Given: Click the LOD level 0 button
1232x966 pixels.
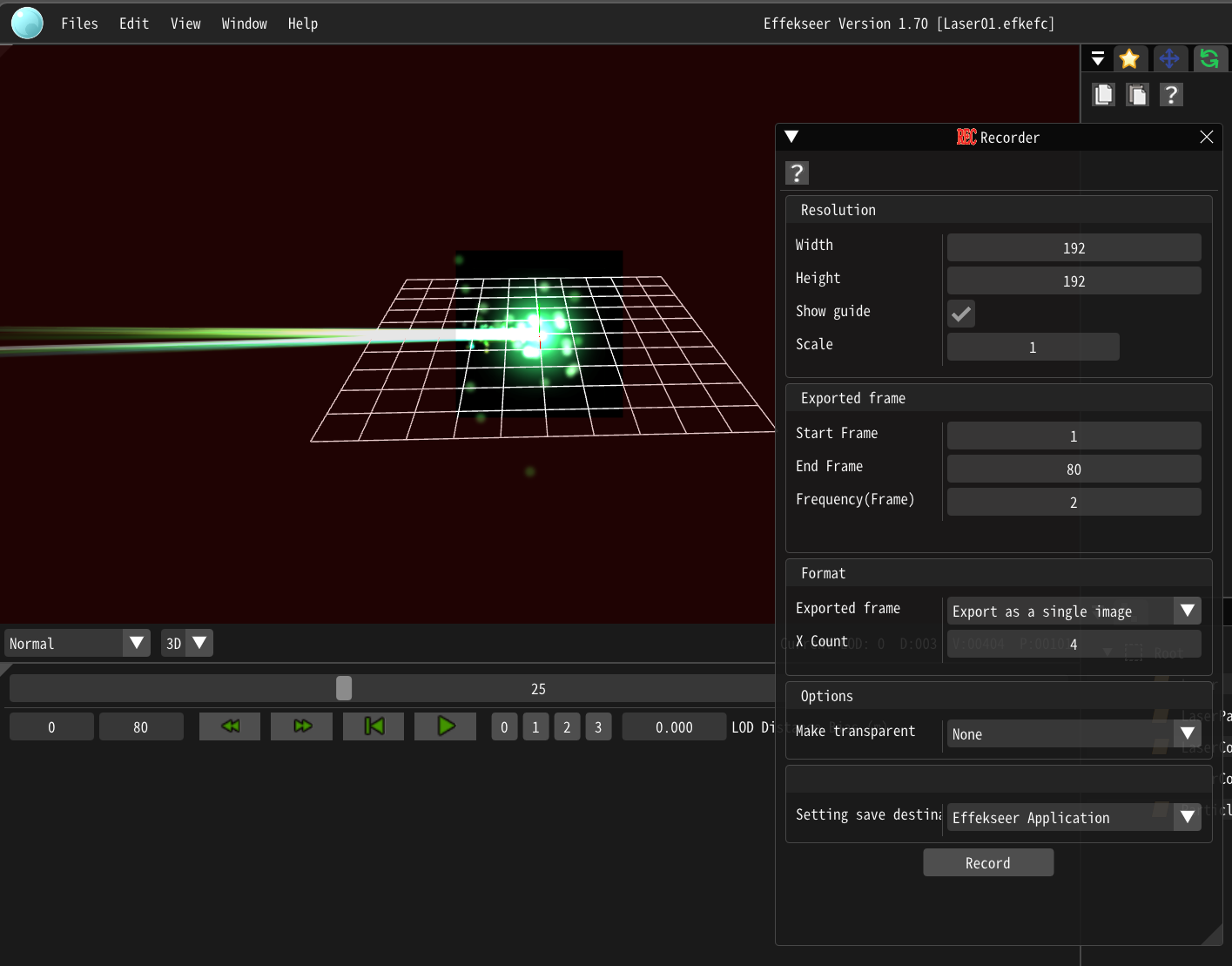Looking at the screenshot, I should click(504, 726).
